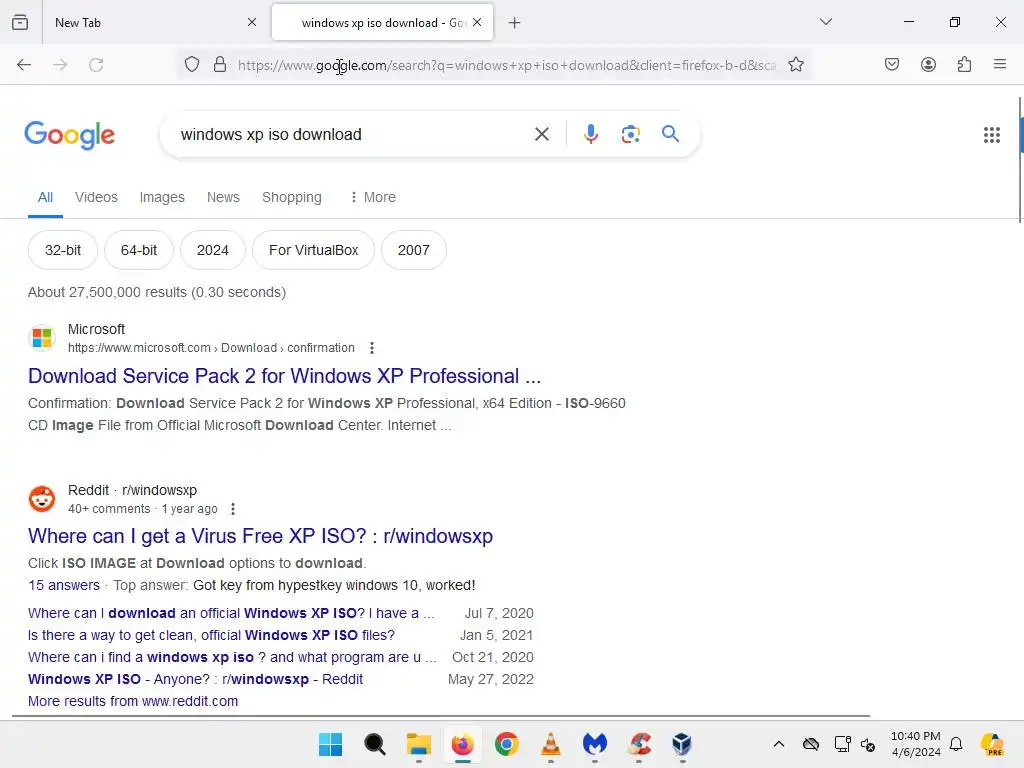Reload the current page
The image size is (1024, 768).
pyautogui.click(x=96, y=65)
